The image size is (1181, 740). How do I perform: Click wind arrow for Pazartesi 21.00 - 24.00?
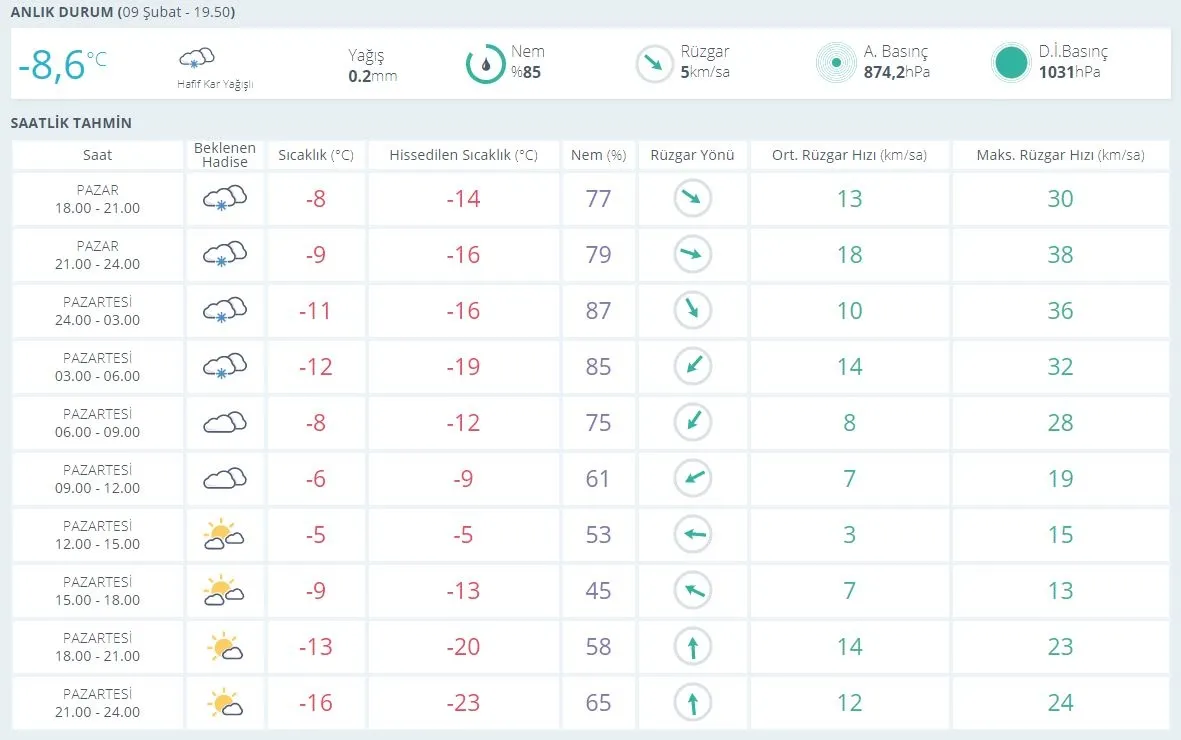pos(692,703)
